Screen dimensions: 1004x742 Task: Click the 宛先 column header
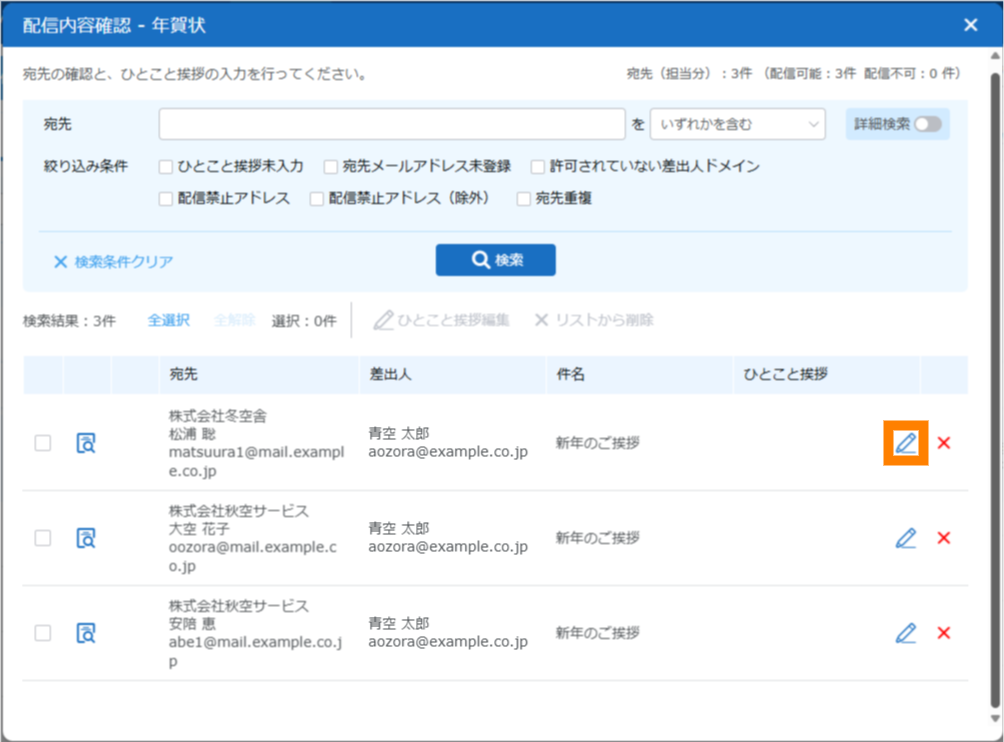tap(184, 375)
